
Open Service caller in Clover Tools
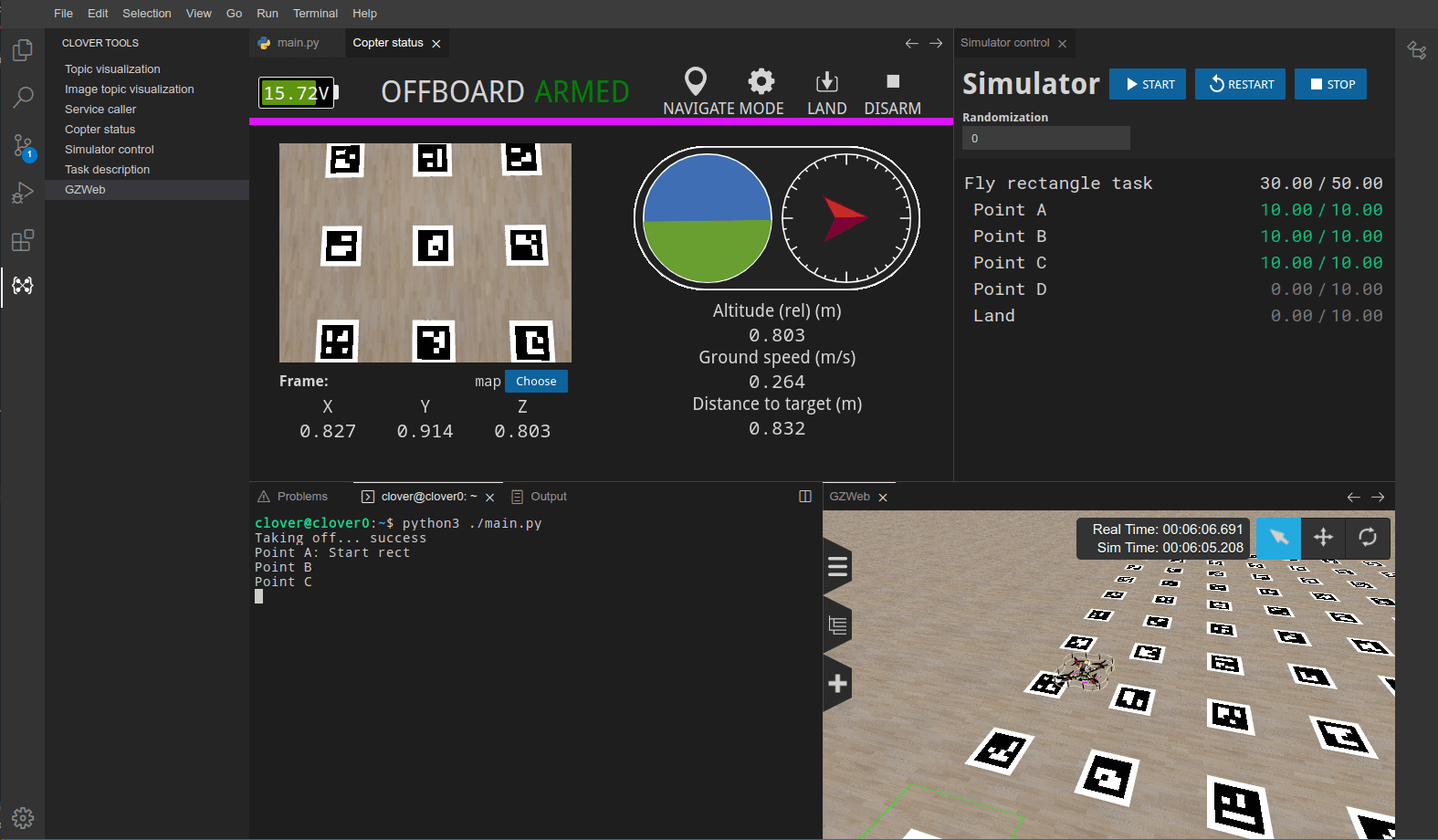[100, 110]
